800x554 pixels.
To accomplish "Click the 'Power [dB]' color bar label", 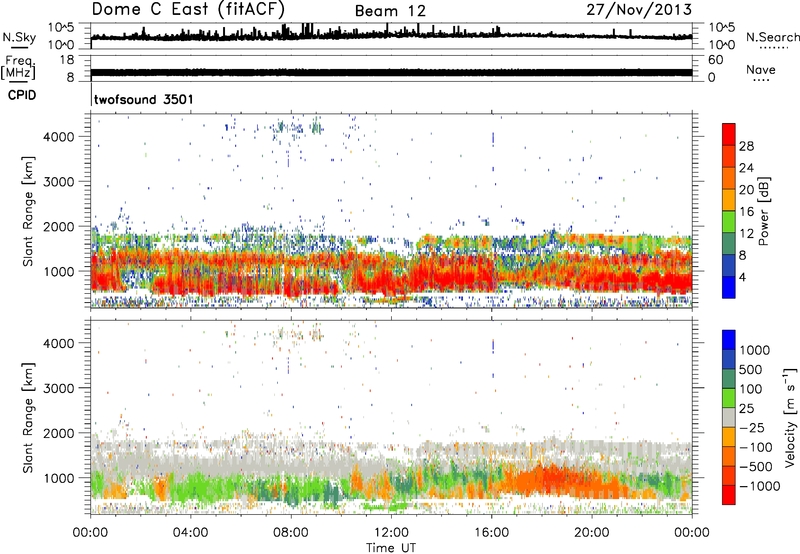I will [763, 211].
